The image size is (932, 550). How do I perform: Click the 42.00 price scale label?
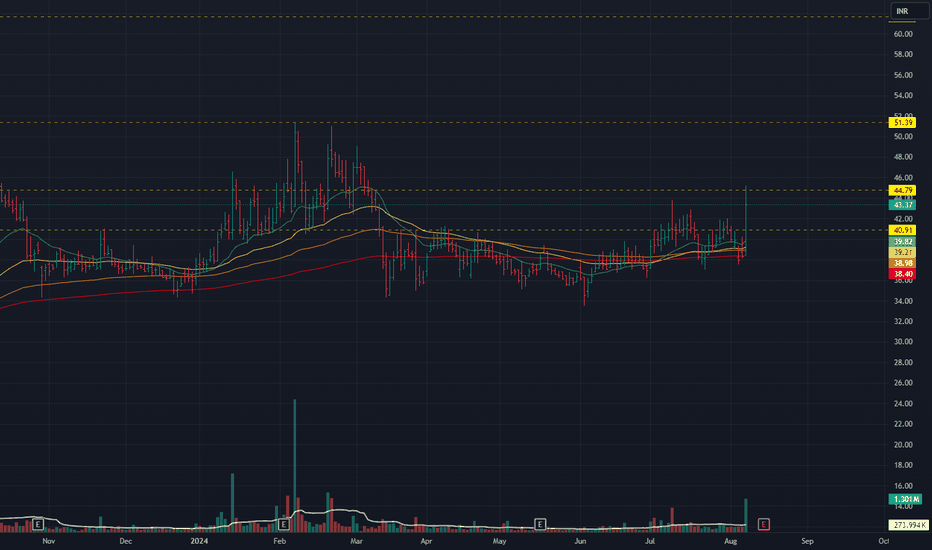click(x=903, y=219)
